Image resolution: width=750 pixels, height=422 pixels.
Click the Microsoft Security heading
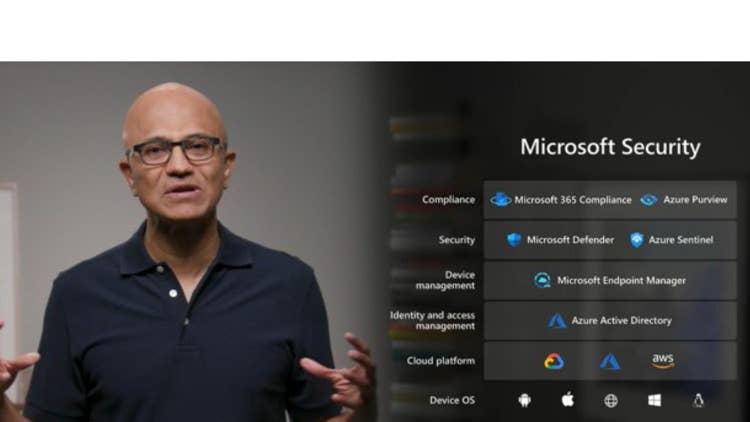610,147
